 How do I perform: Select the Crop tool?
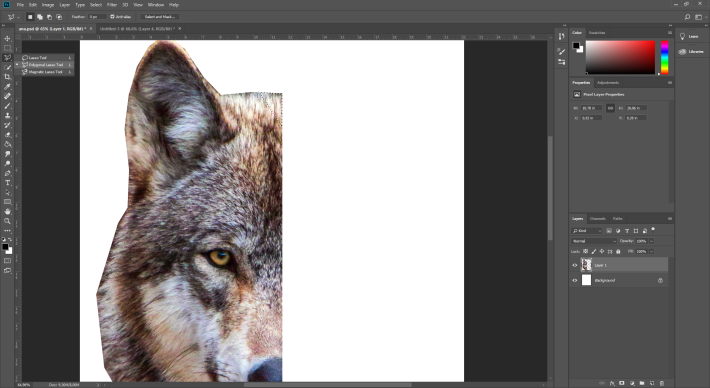(x=7, y=77)
